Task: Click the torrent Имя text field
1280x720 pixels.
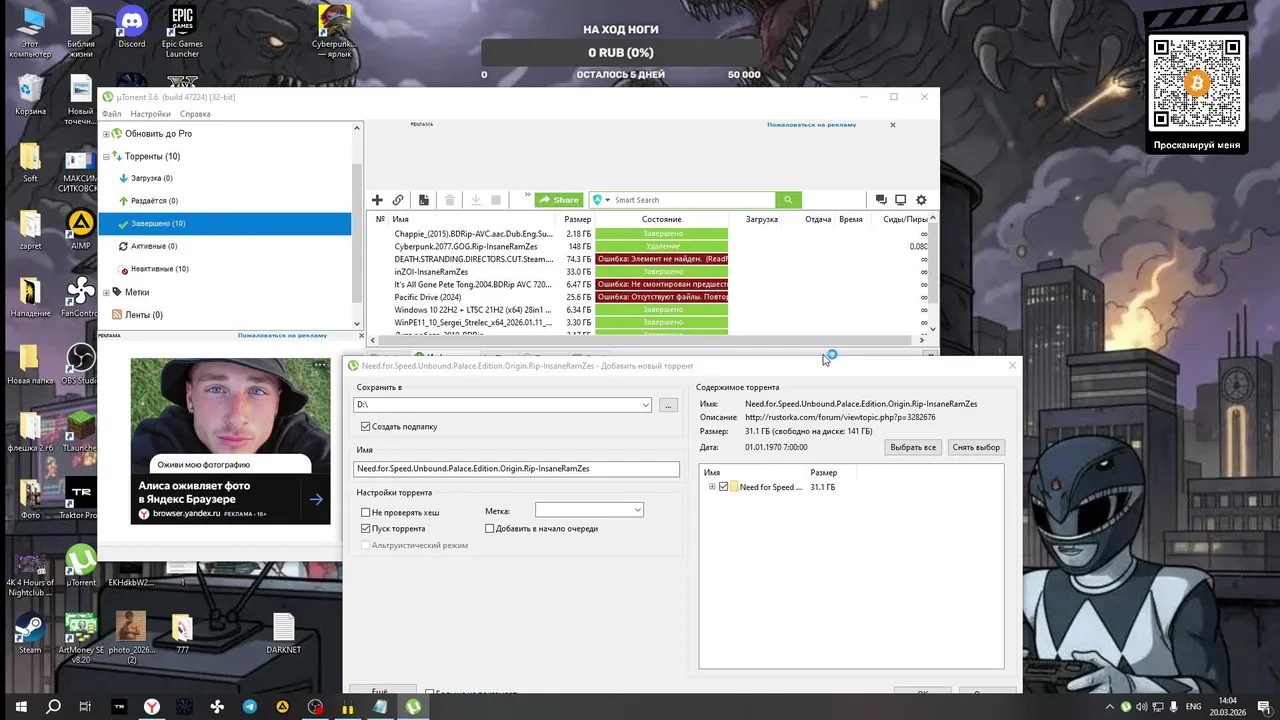Action: [x=517, y=468]
